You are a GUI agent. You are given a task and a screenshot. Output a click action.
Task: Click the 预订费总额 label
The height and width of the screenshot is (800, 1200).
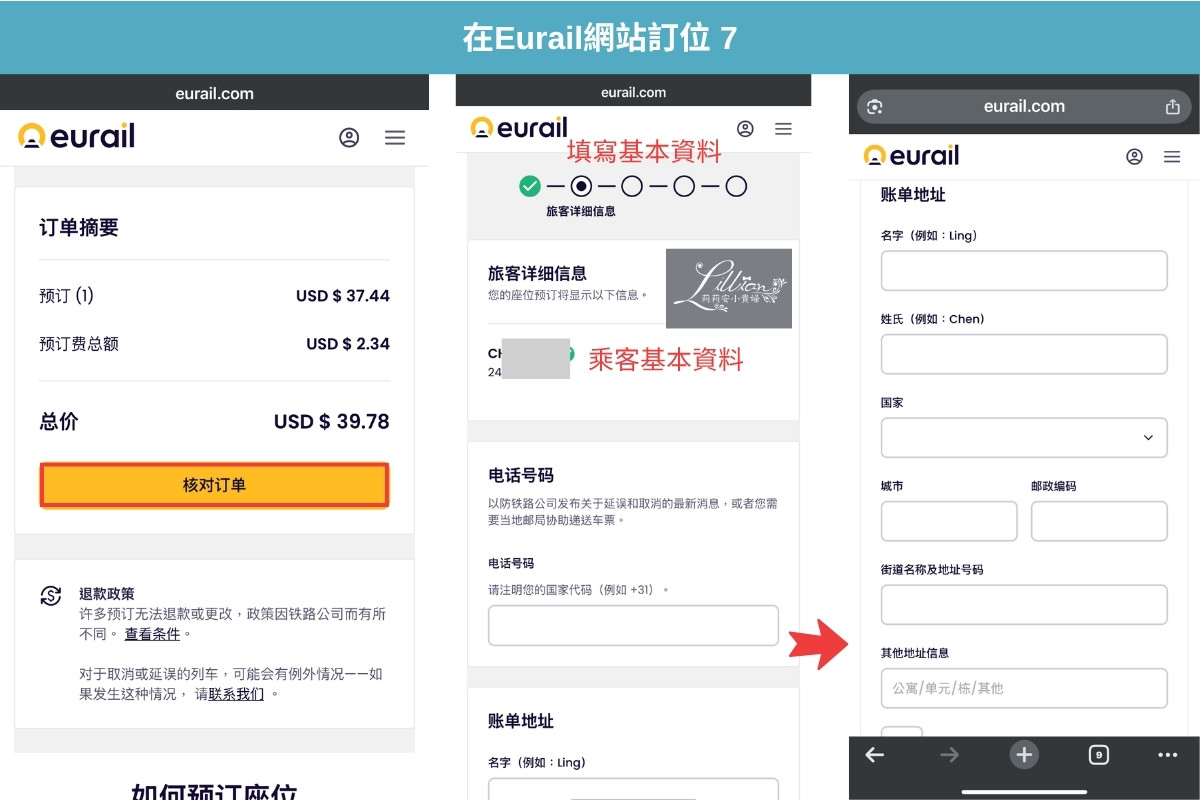pyautogui.click(x=79, y=344)
